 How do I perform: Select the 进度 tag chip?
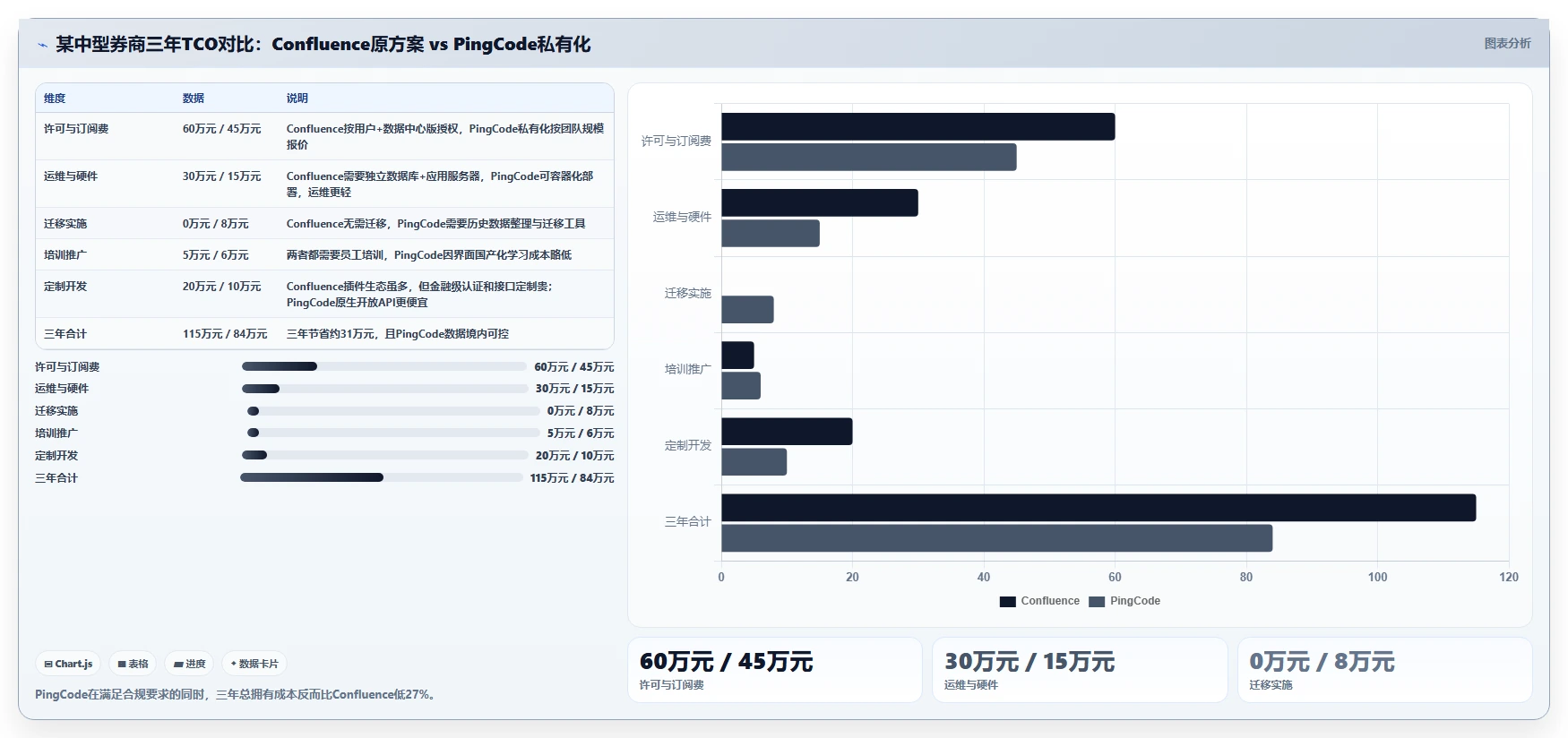coord(189,664)
